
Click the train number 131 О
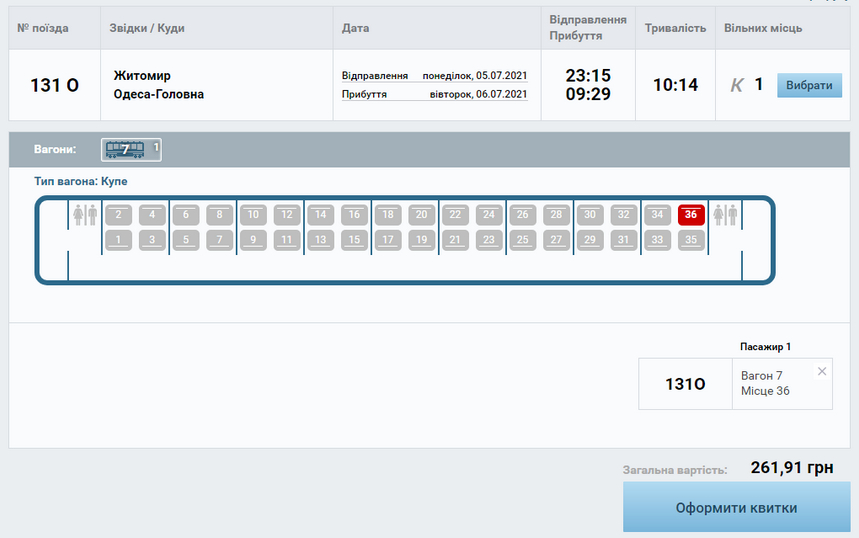[55, 86]
